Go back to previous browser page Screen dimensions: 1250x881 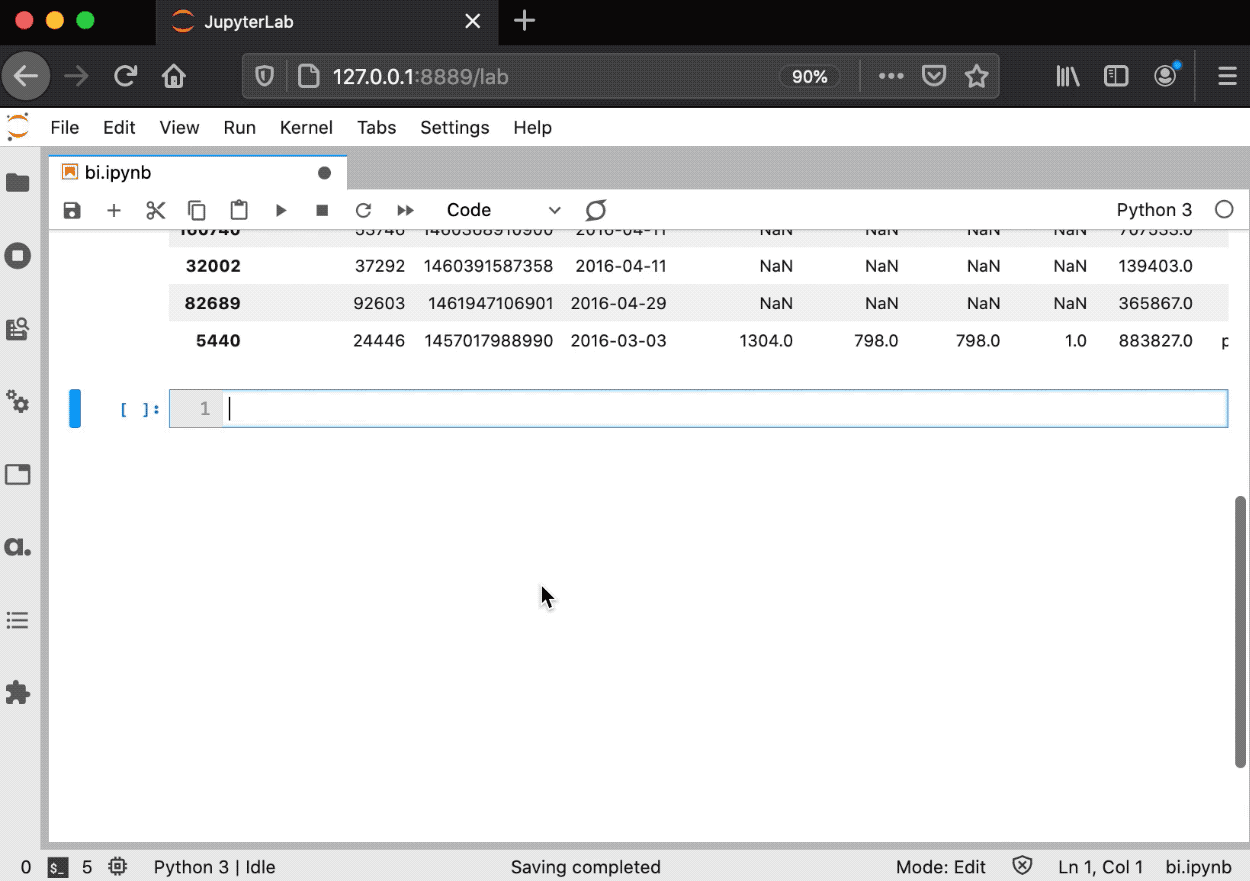tap(26, 76)
